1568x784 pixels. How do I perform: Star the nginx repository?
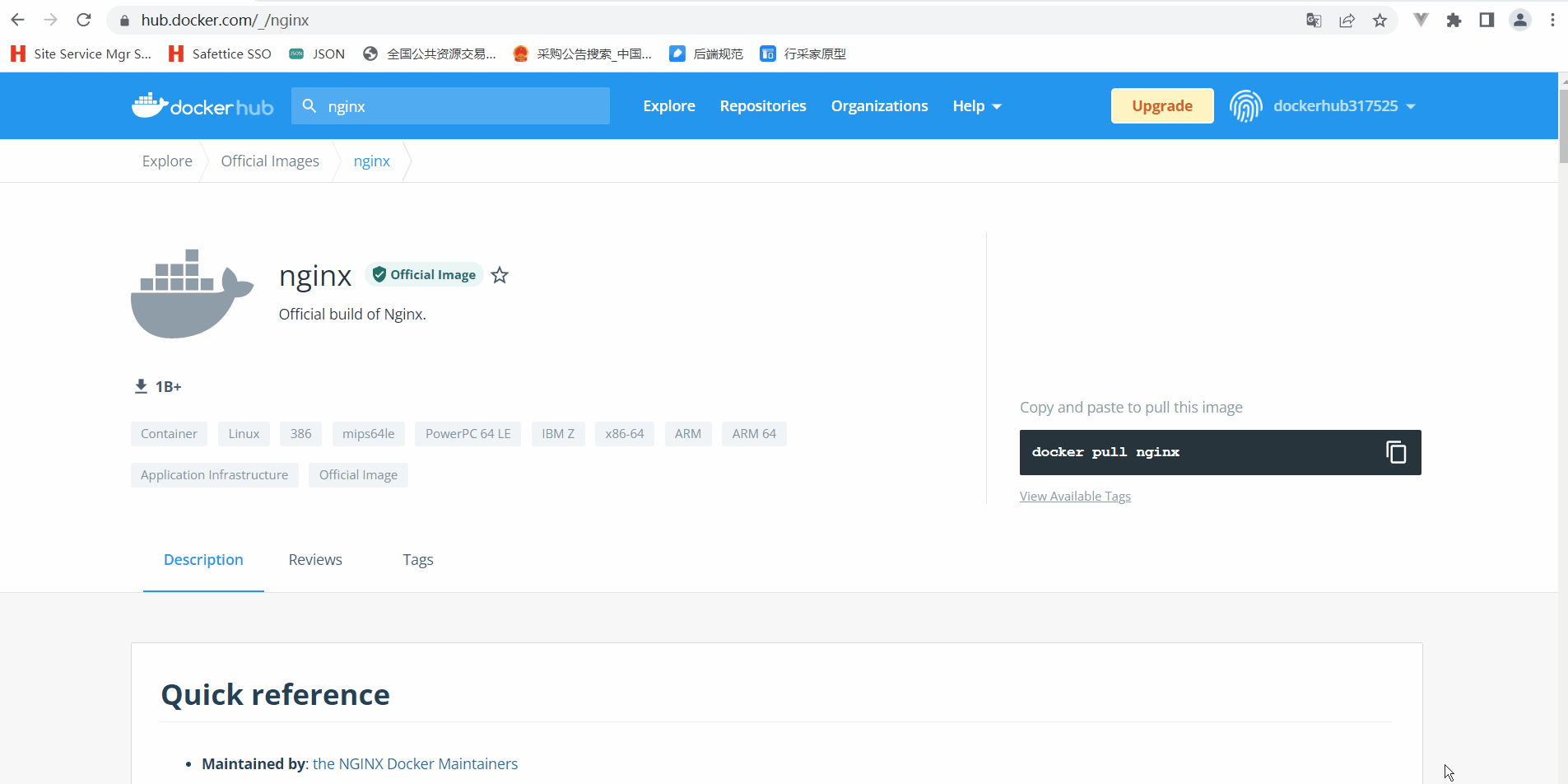[x=500, y=275]
